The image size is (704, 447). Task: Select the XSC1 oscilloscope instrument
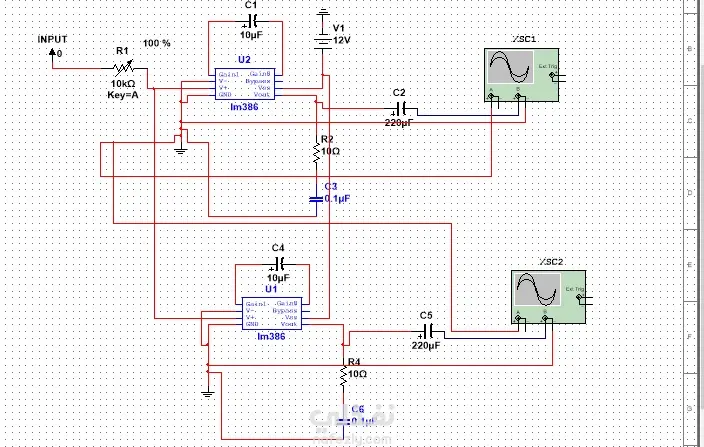[x=521, y=75]
